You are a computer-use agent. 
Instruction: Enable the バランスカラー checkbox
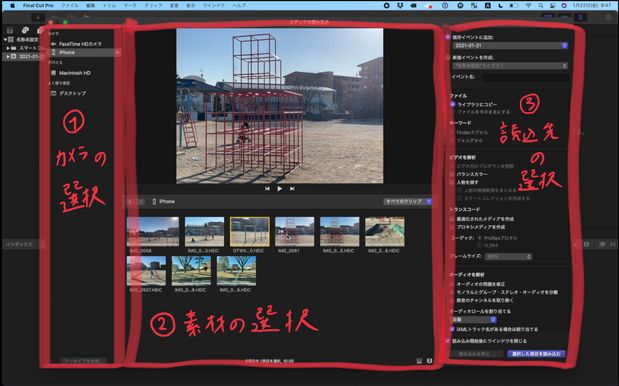tap(452, 174)
